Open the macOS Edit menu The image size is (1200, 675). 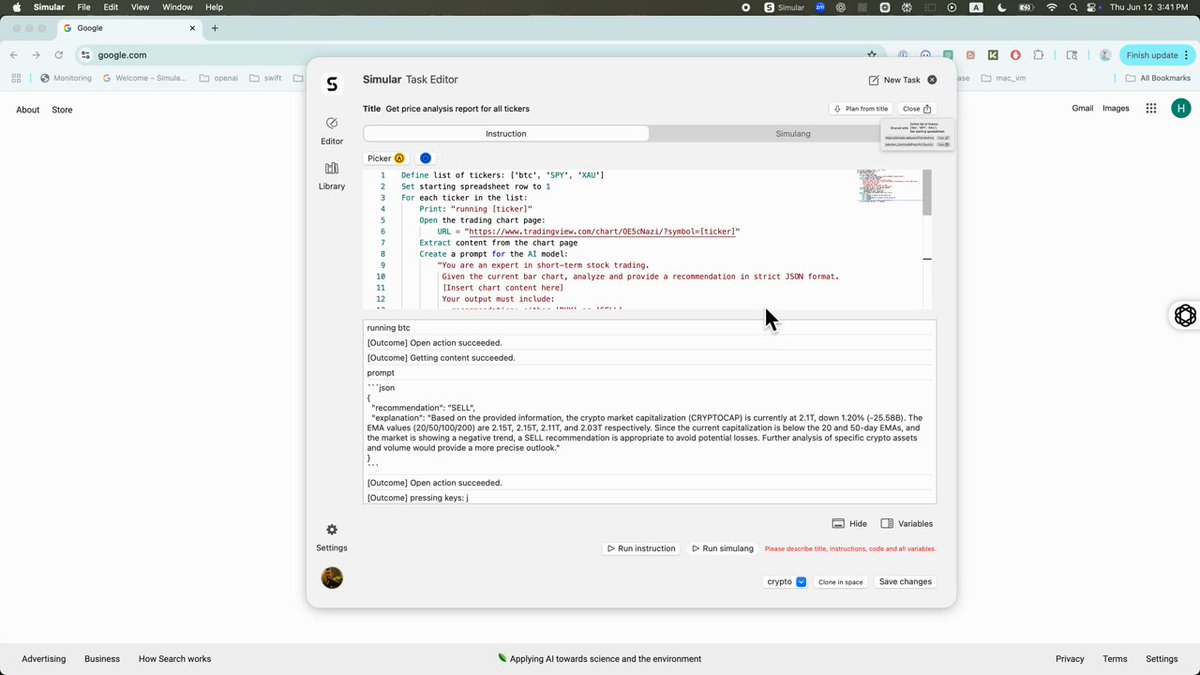[111, 7]
